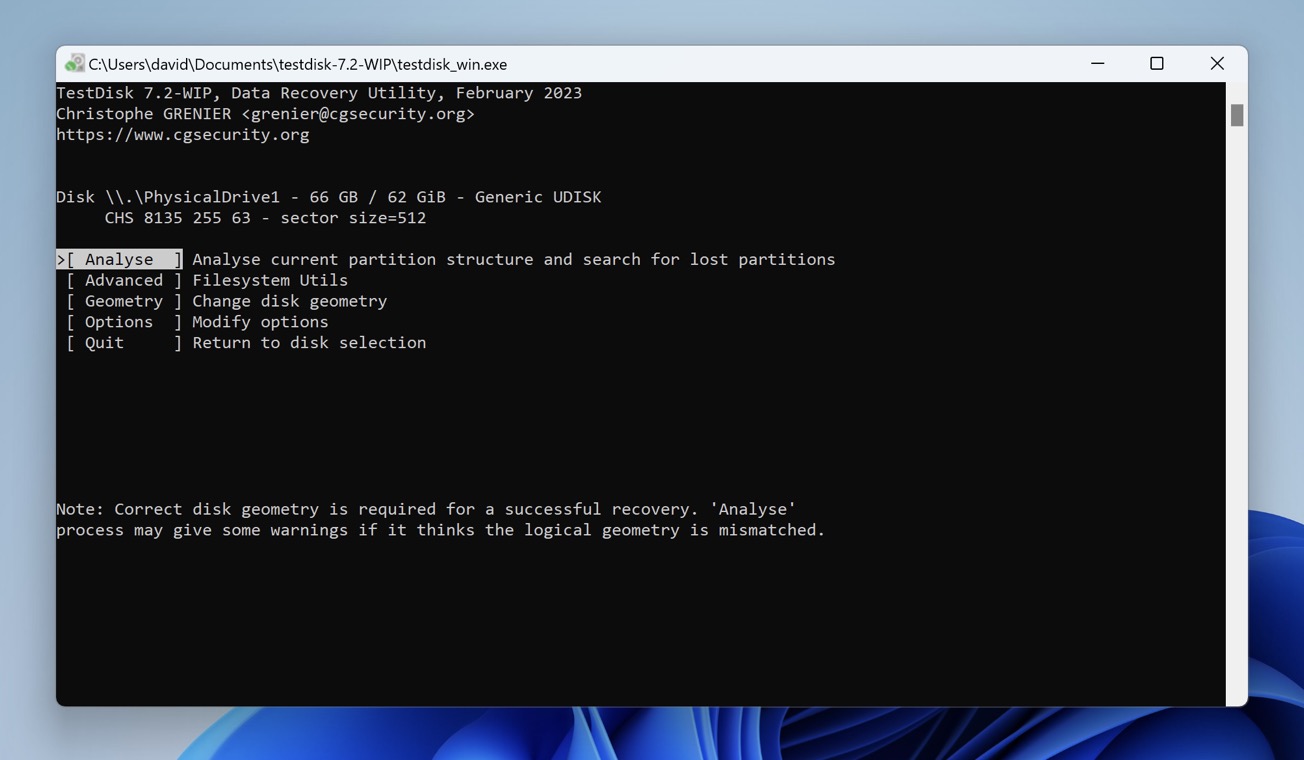Choose the Advanced menu option
This screenshot has height=760, width=1304.
click(124, 280)
